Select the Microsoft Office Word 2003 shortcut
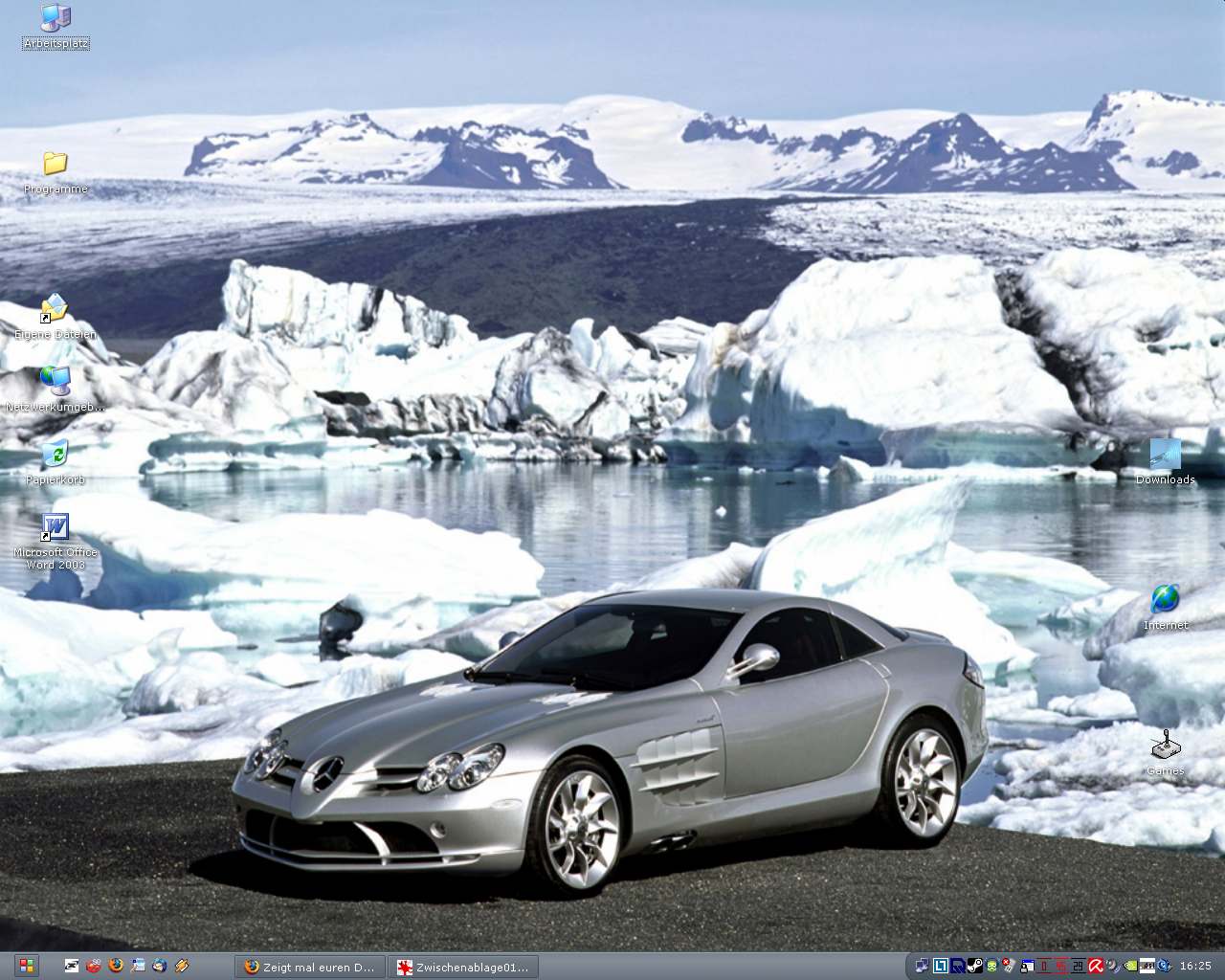 [x=55, y=527]
